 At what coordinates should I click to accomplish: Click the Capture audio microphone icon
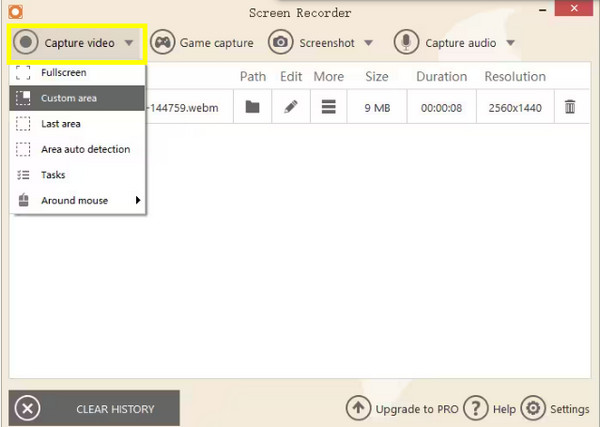click(x=406, y=42)
